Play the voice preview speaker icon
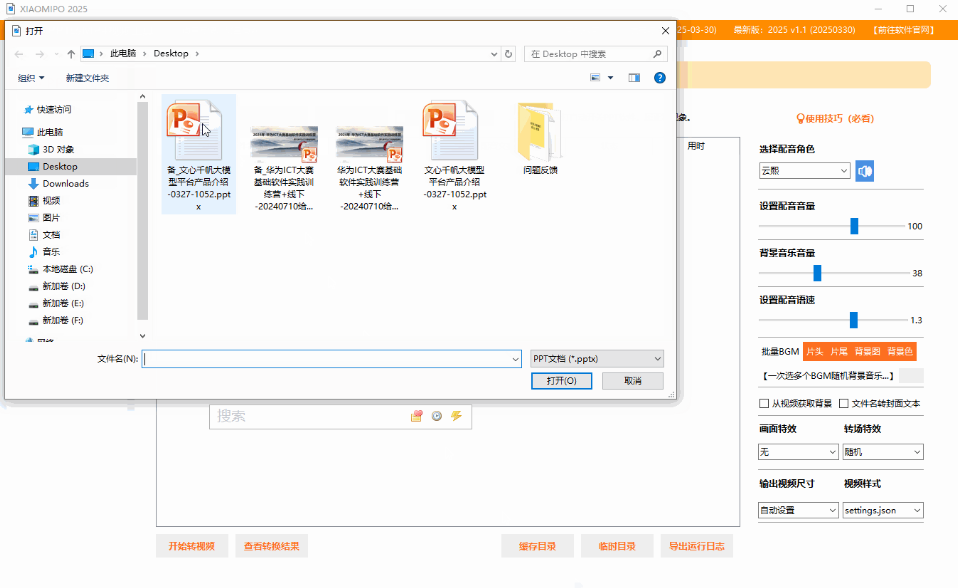The width and height of the screenshot is (958, 588). pyautogui.click(x=864, y=171)
